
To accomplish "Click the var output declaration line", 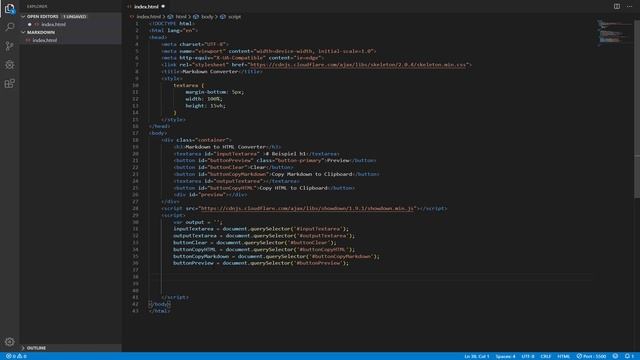I will pyautogui.click(x=198, y=222).
